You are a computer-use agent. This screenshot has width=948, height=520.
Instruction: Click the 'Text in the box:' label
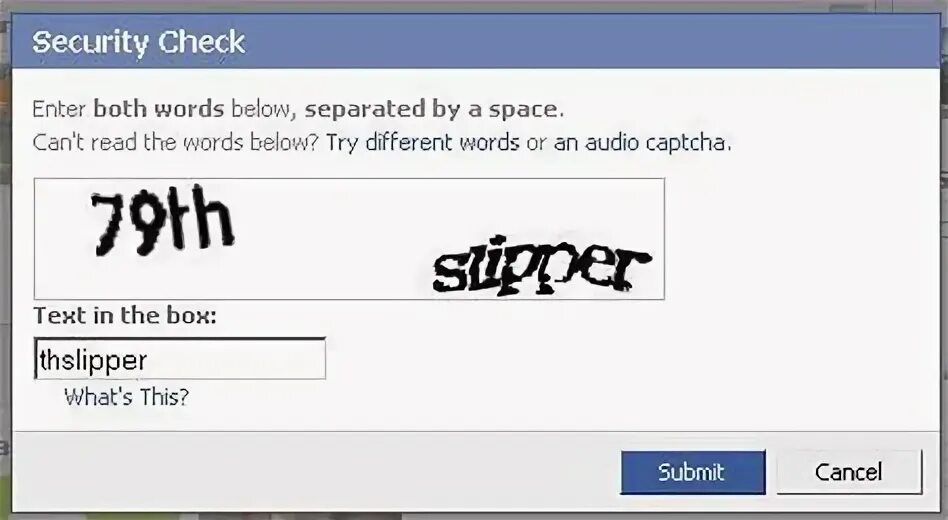point(125,315)
